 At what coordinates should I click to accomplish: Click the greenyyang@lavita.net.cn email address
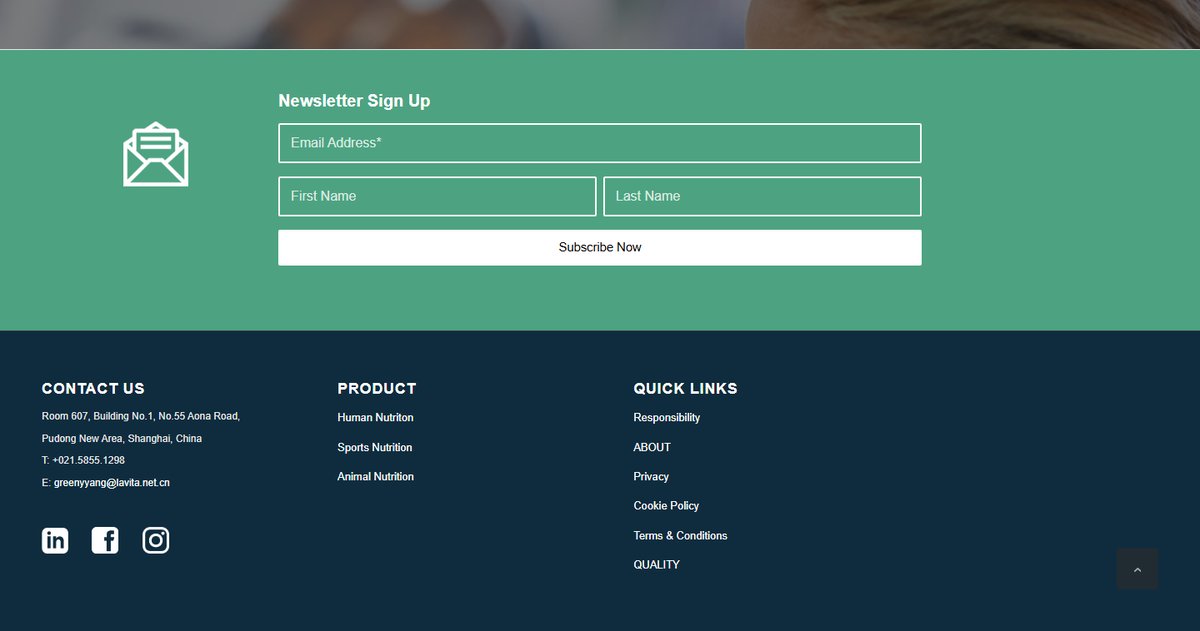click(112, 483)
